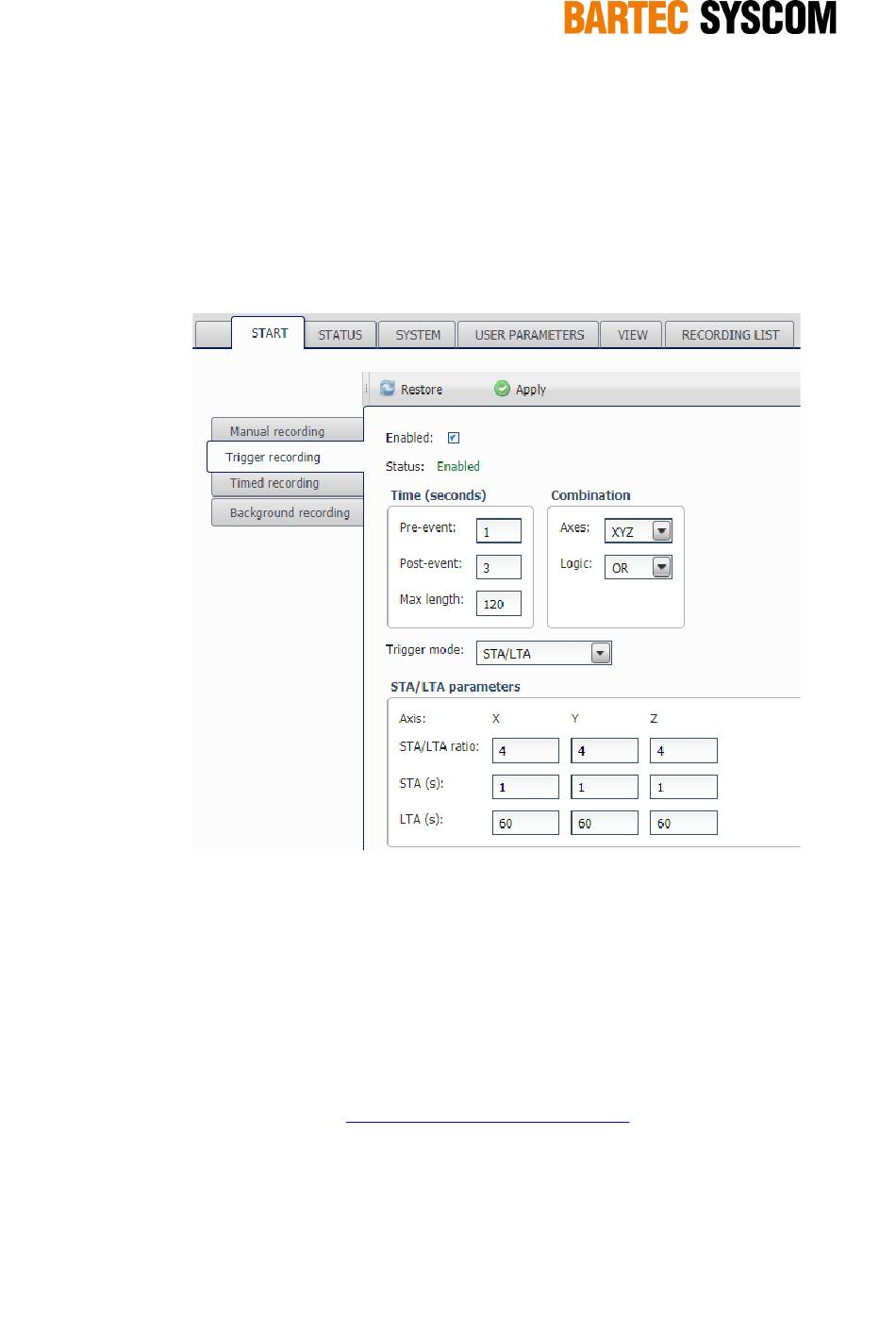Click LTA (s) field for X axis
This screenshot has width=896, height=1319.
525,823
